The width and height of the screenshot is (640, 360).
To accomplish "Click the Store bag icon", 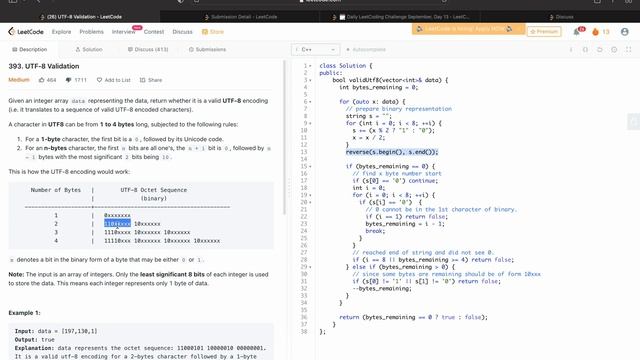I will [x=205, y=32].
